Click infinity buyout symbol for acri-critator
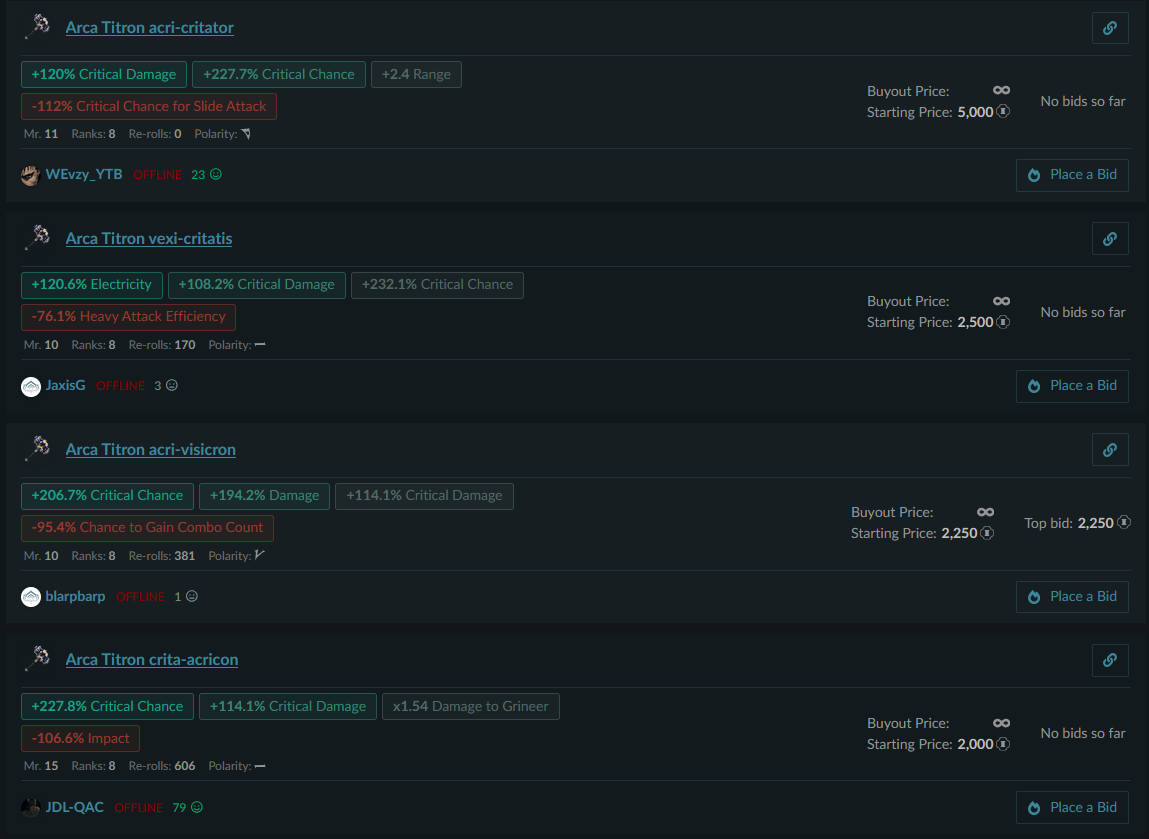The width and height of the screenshot is (1149, 839). [1001, 90]
